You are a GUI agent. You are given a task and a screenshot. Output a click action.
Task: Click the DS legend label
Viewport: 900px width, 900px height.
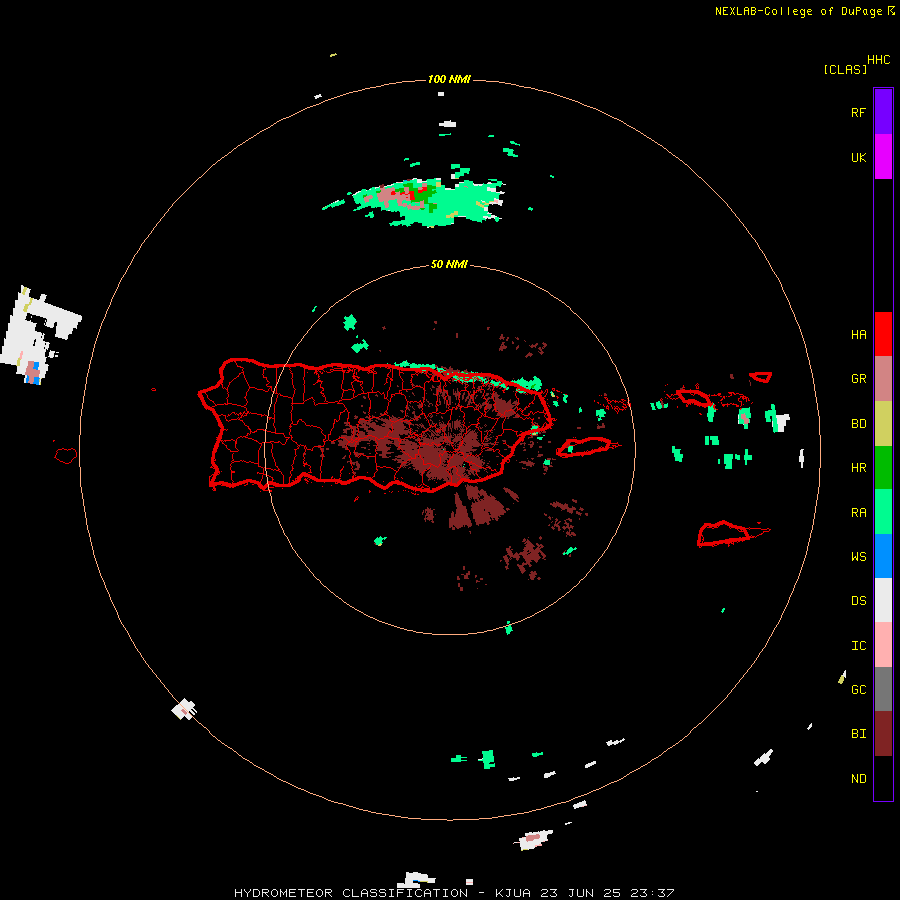[858, 601]
